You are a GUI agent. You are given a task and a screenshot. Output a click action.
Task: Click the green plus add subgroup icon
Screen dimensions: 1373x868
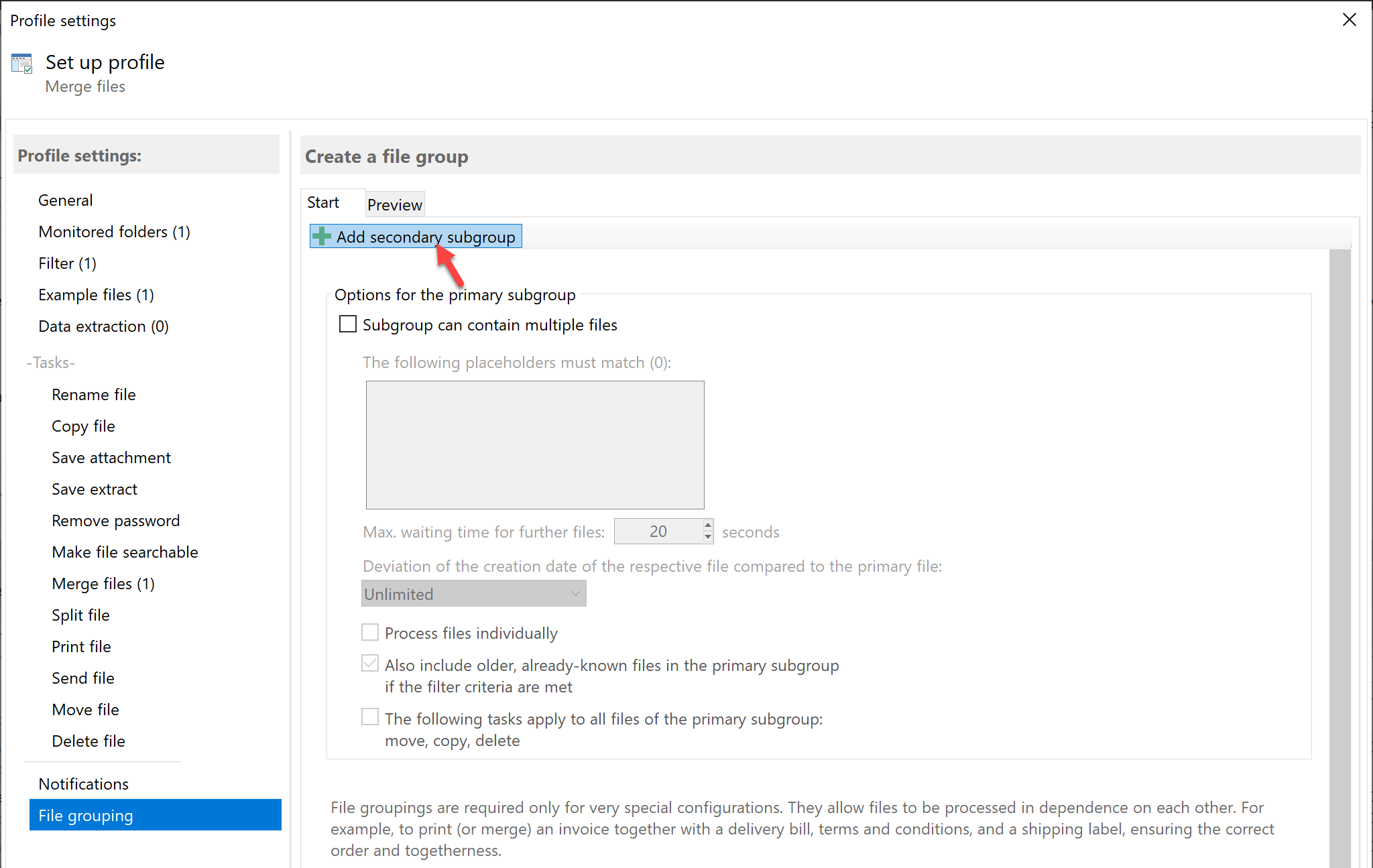tap(322, 236)
